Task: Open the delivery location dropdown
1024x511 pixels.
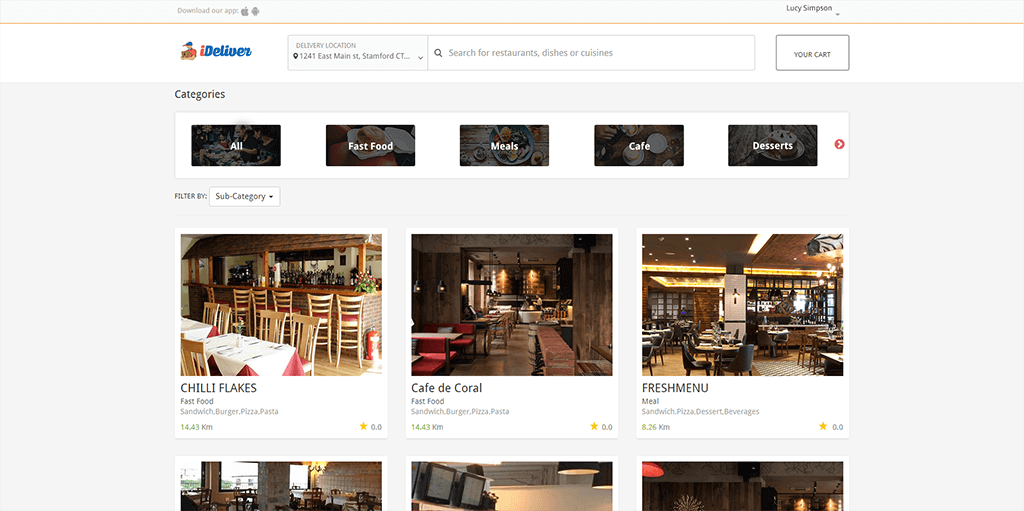Action: point(358,52)
